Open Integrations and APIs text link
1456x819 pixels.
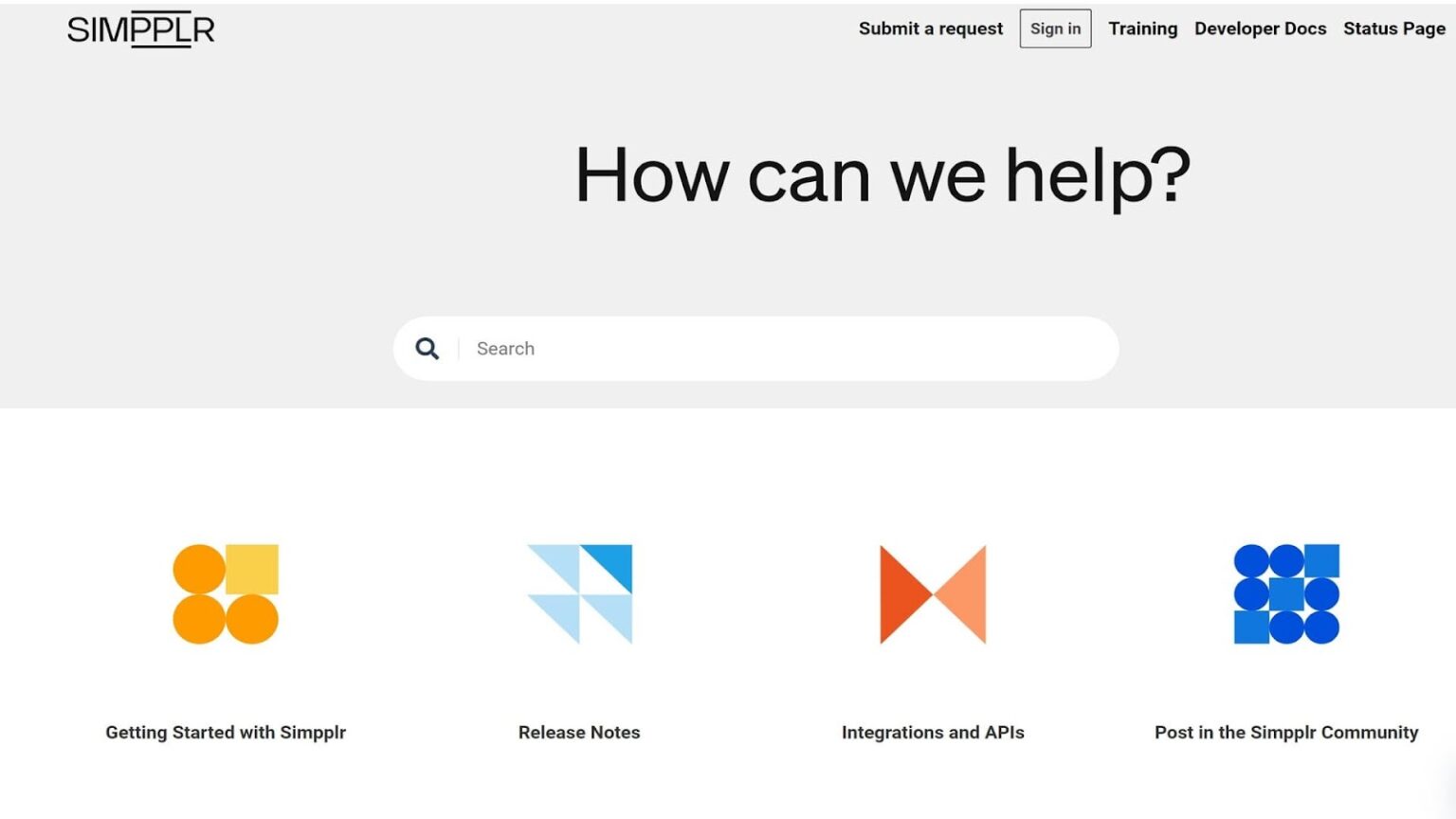click(933, 732)
